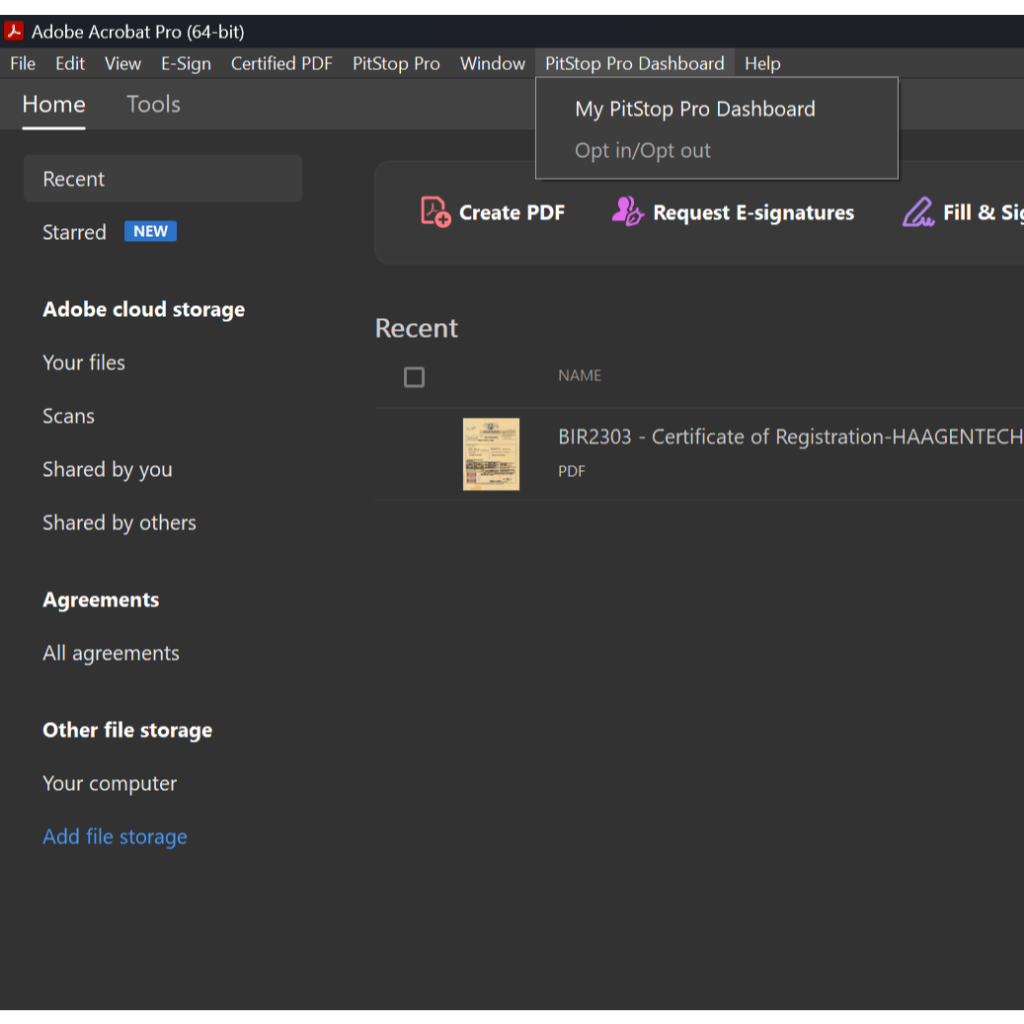Sort the list by NAME column header
The image size is (1024, 1024).
[580, 376]
